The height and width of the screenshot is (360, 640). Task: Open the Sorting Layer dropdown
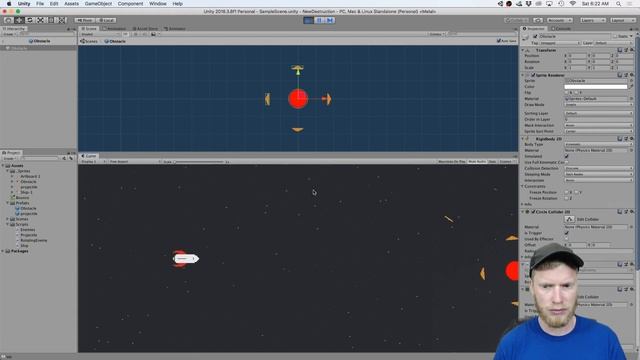(599, 113)
